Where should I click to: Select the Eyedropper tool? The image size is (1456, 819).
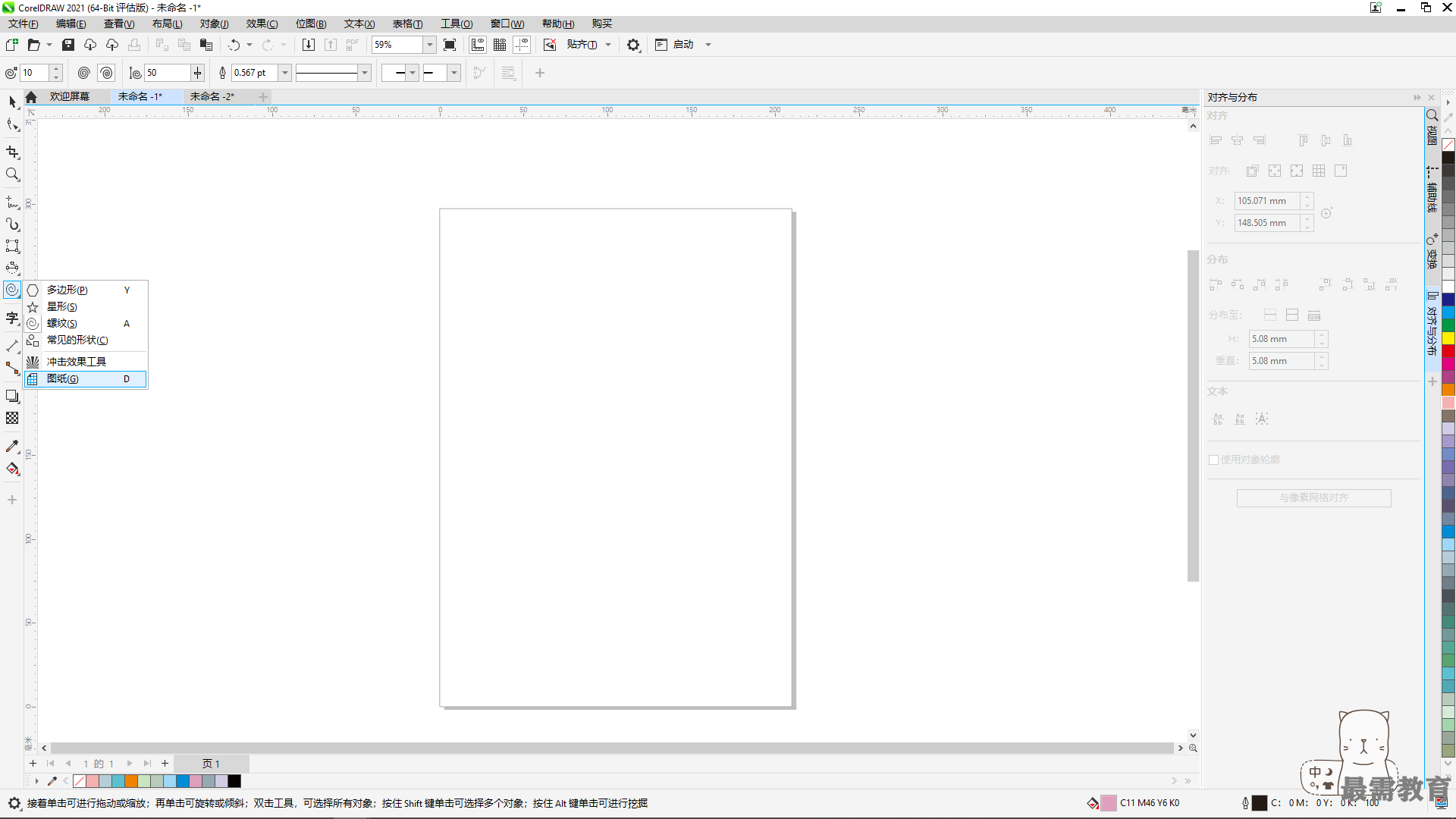12,447
